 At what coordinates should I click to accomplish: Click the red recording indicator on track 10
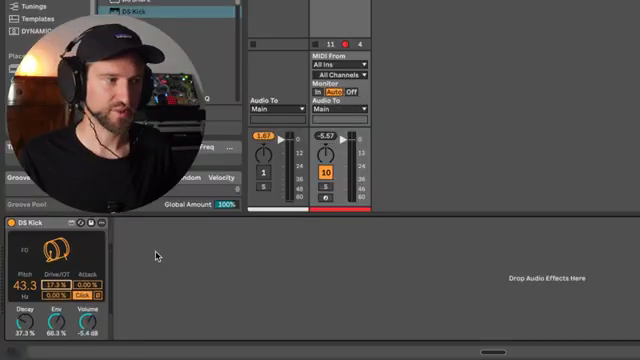tap(345, 44)
